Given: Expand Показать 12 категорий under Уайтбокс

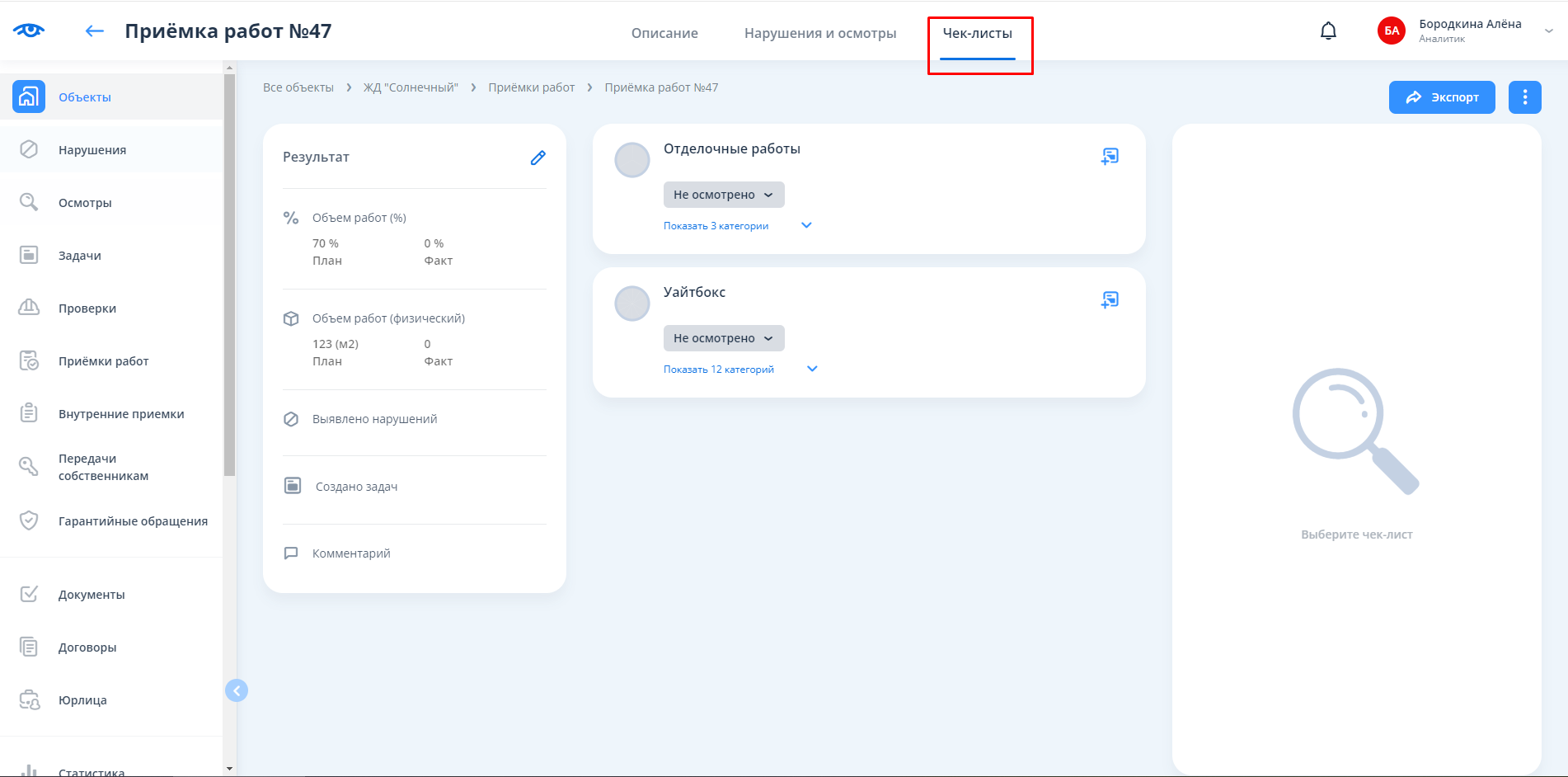Looking at the screenshot, I should [x=719, y=370].
